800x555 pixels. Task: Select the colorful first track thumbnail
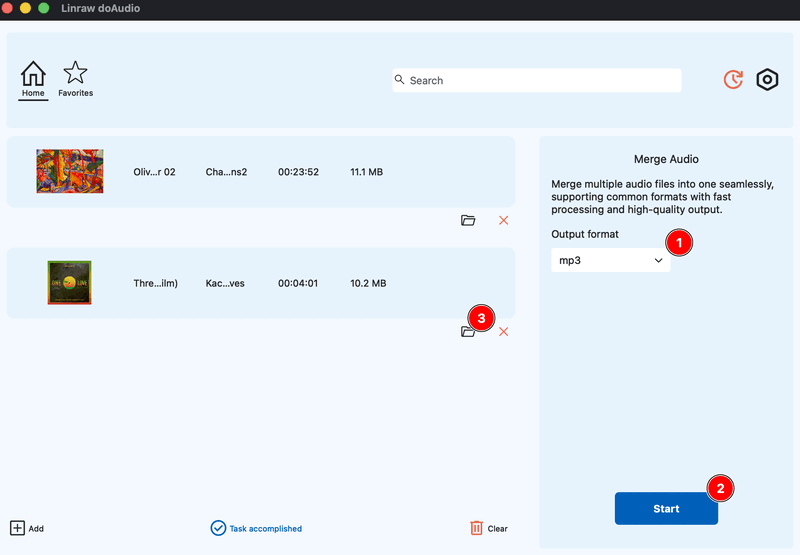pos(70,172)
